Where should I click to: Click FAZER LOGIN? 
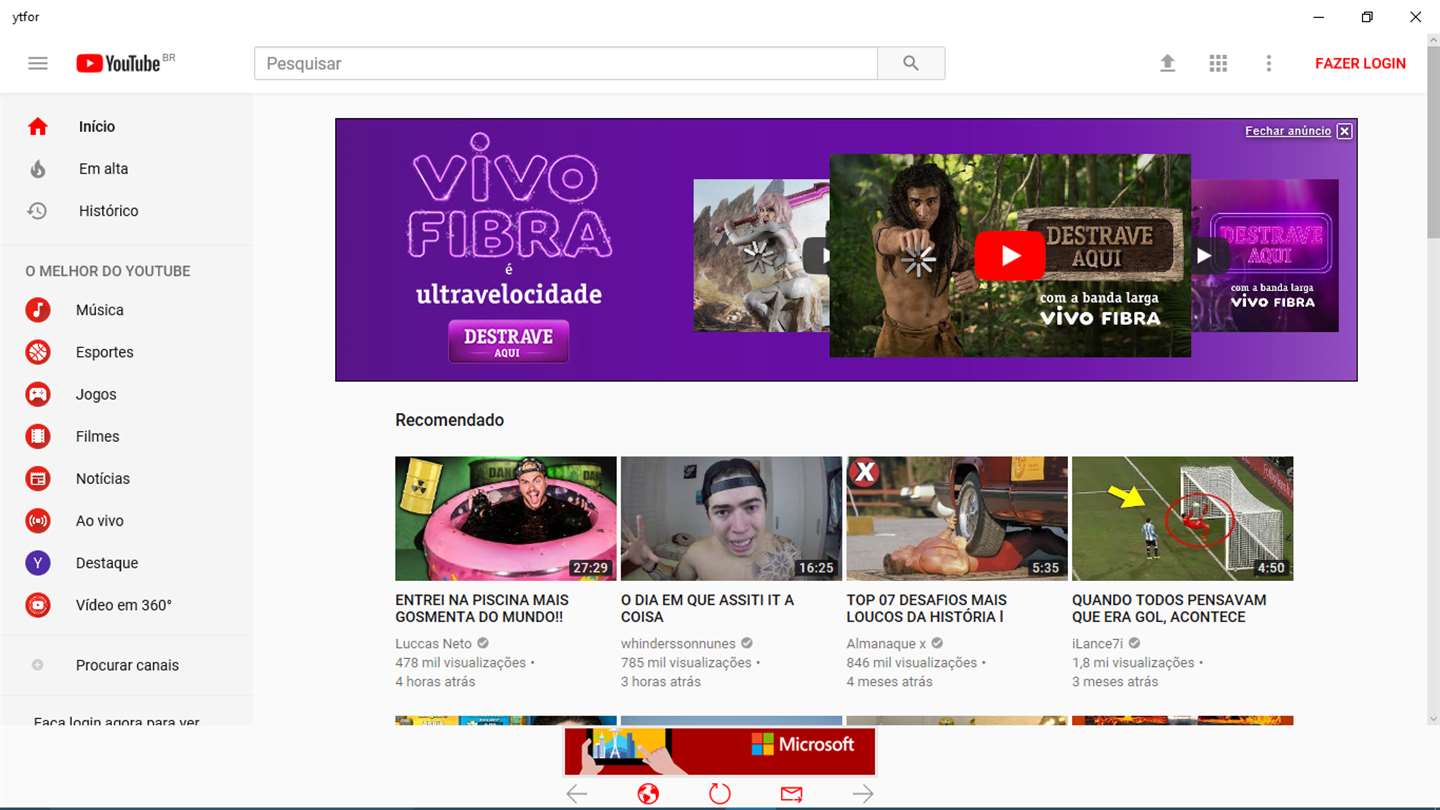click(x=1360, y=63)
